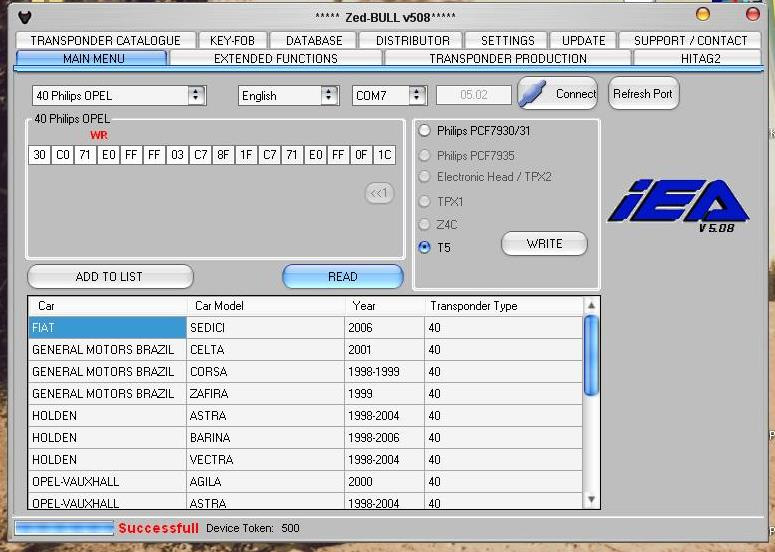775x552 pixels.
Task: Click the <<1 page button
Action: click(x=380, y=193)
